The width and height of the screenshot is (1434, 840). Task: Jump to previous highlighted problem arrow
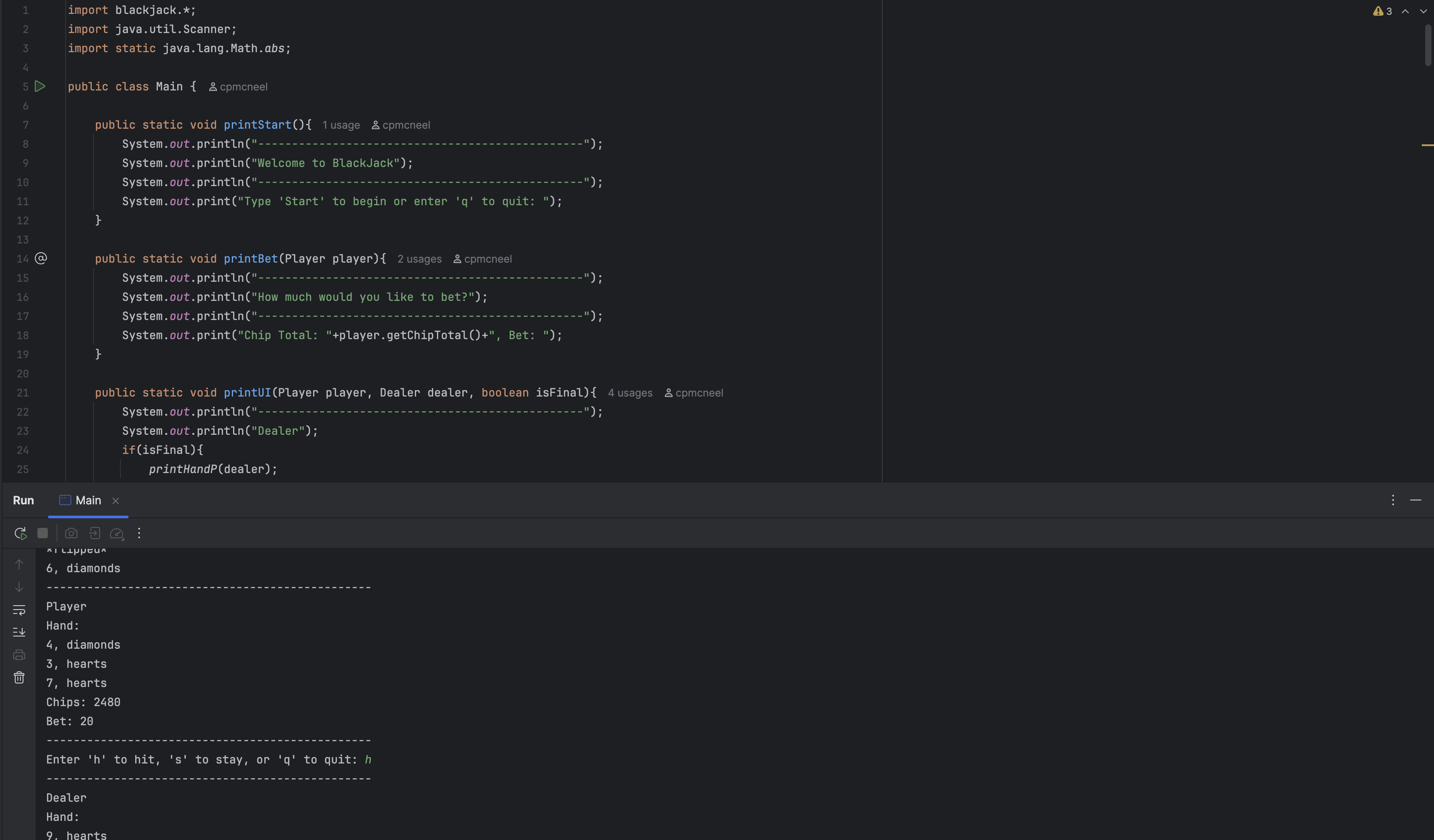click(x=1405, y=11)
